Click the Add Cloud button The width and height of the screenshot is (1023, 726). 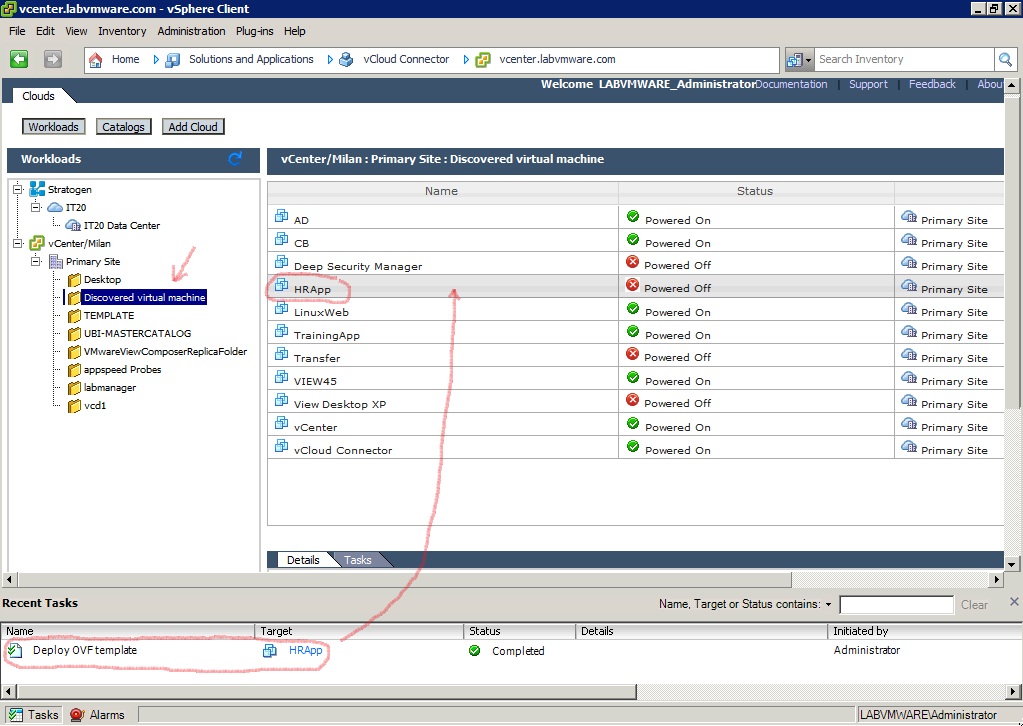coord(193,127)
